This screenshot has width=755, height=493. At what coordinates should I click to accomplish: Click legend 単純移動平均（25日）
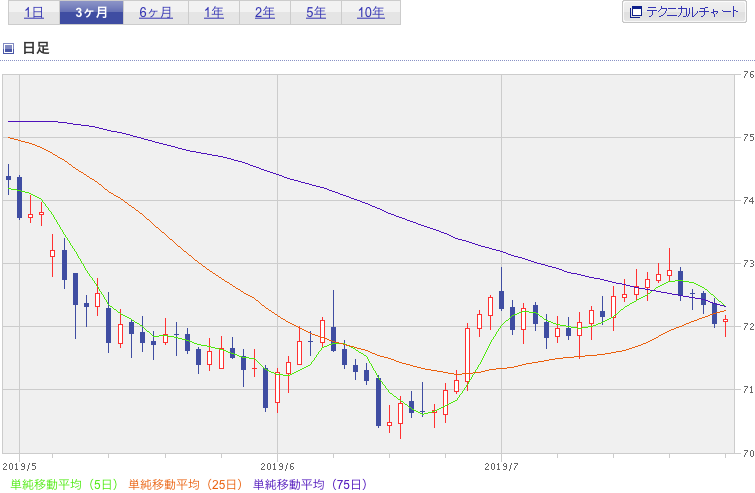tap(185, 484)
